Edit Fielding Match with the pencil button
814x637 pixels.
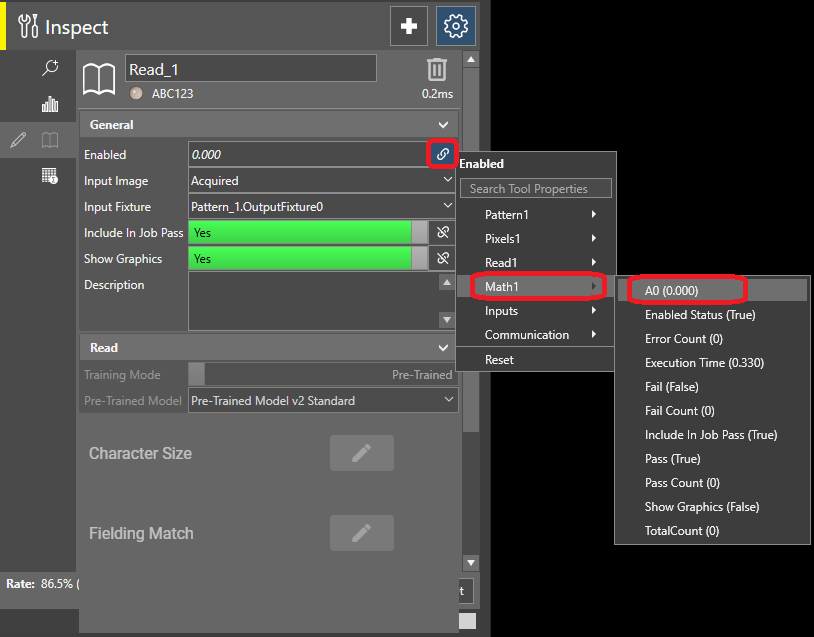point(361,533)
